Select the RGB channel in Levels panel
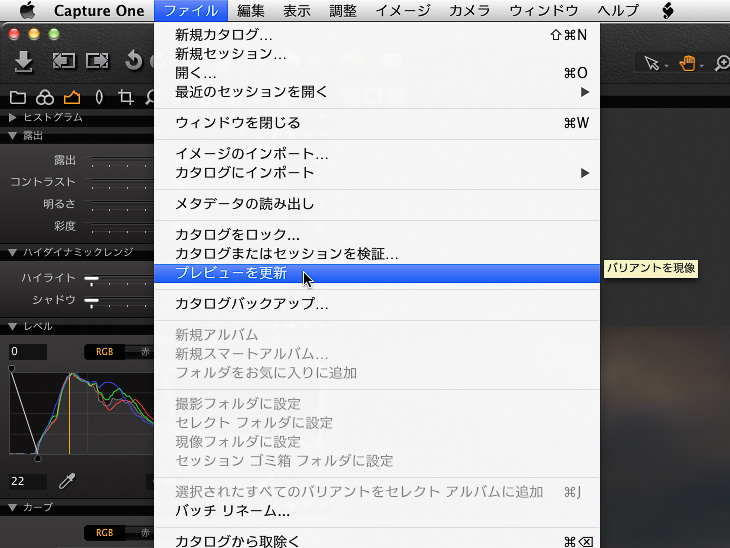Image resolution: width=730 pixels, height=548 pixels. point(104,351)
